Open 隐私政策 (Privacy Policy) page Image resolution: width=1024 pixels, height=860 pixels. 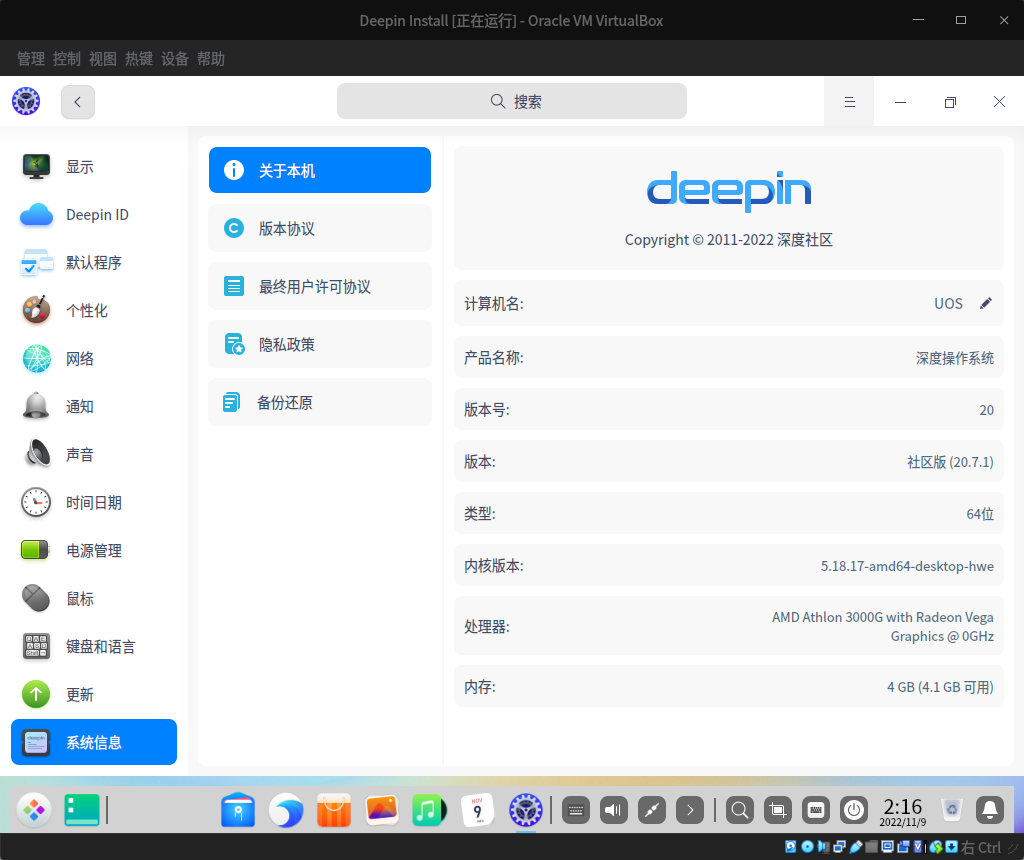pos(320,344)
